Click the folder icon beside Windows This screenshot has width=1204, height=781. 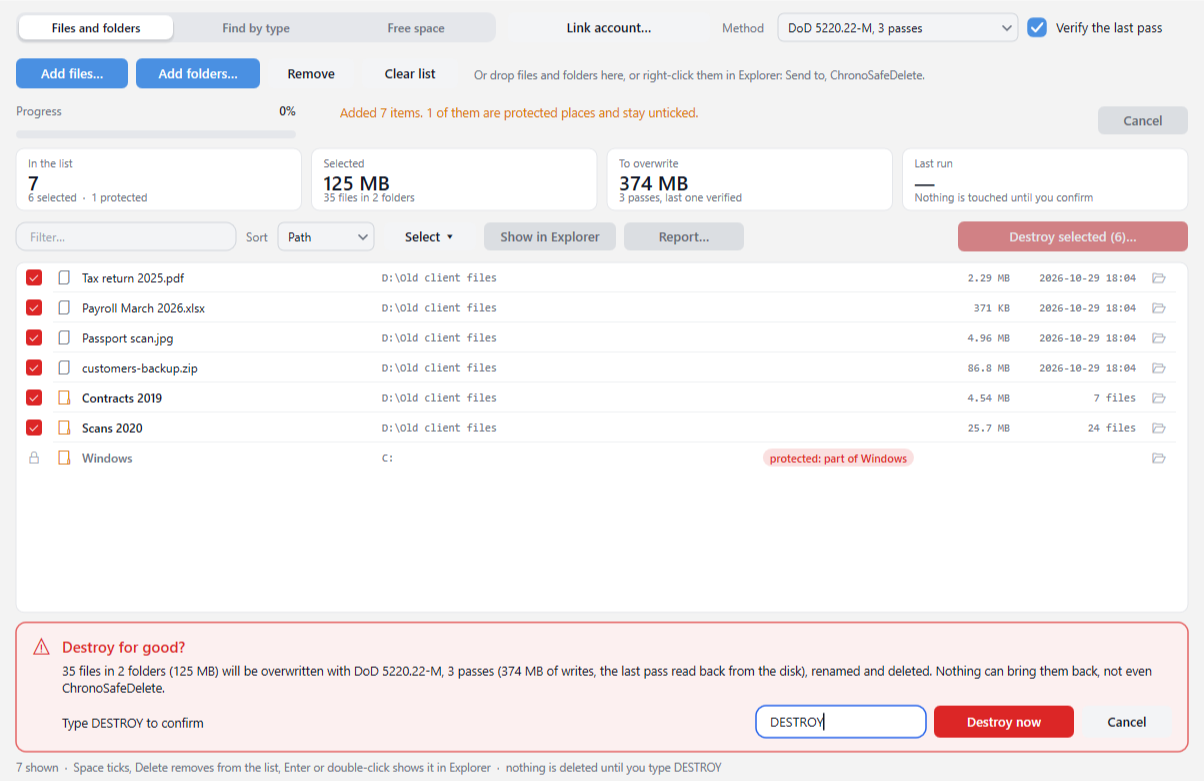click(64, 458)
